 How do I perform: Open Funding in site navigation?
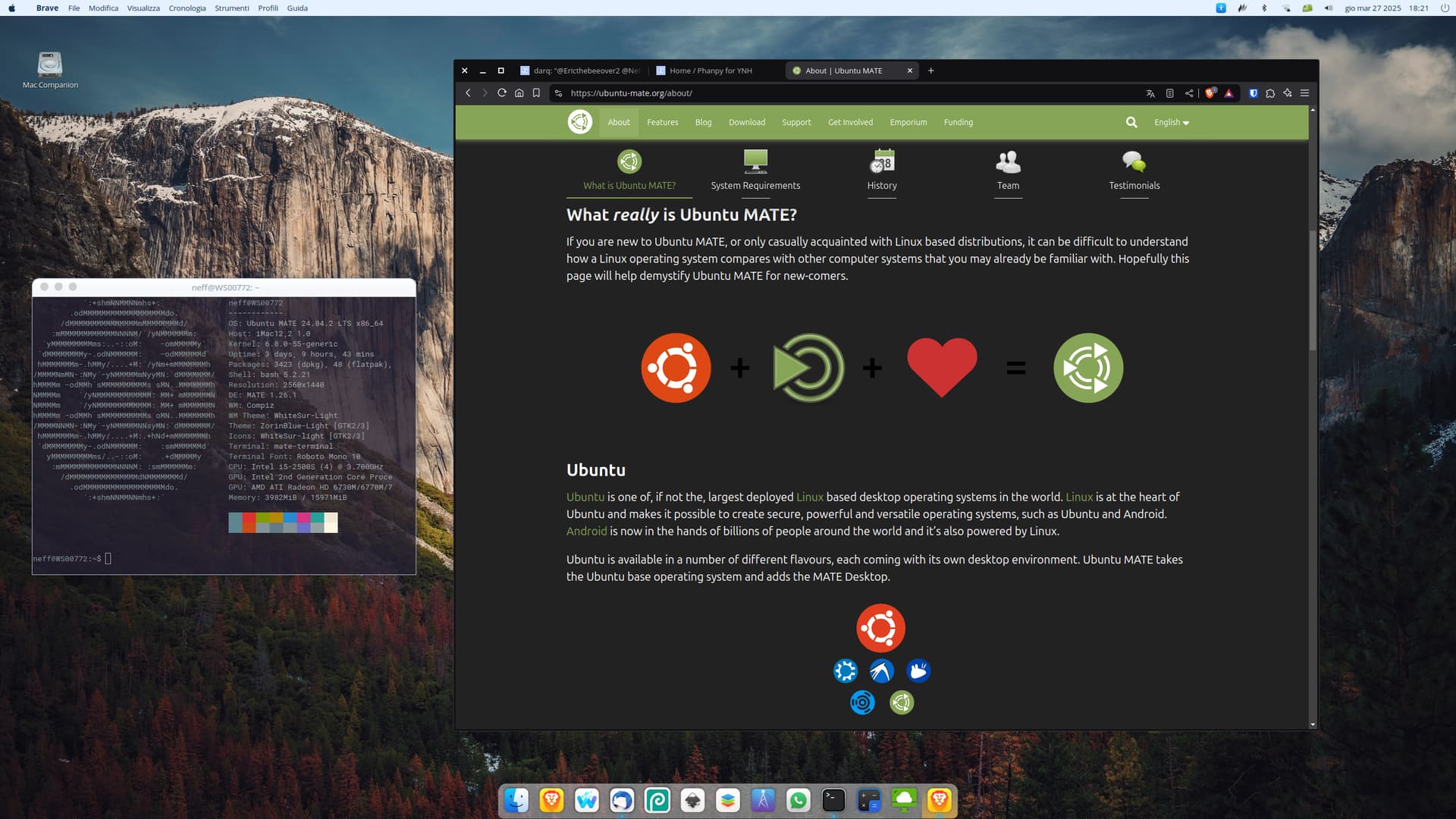point(959,122)
